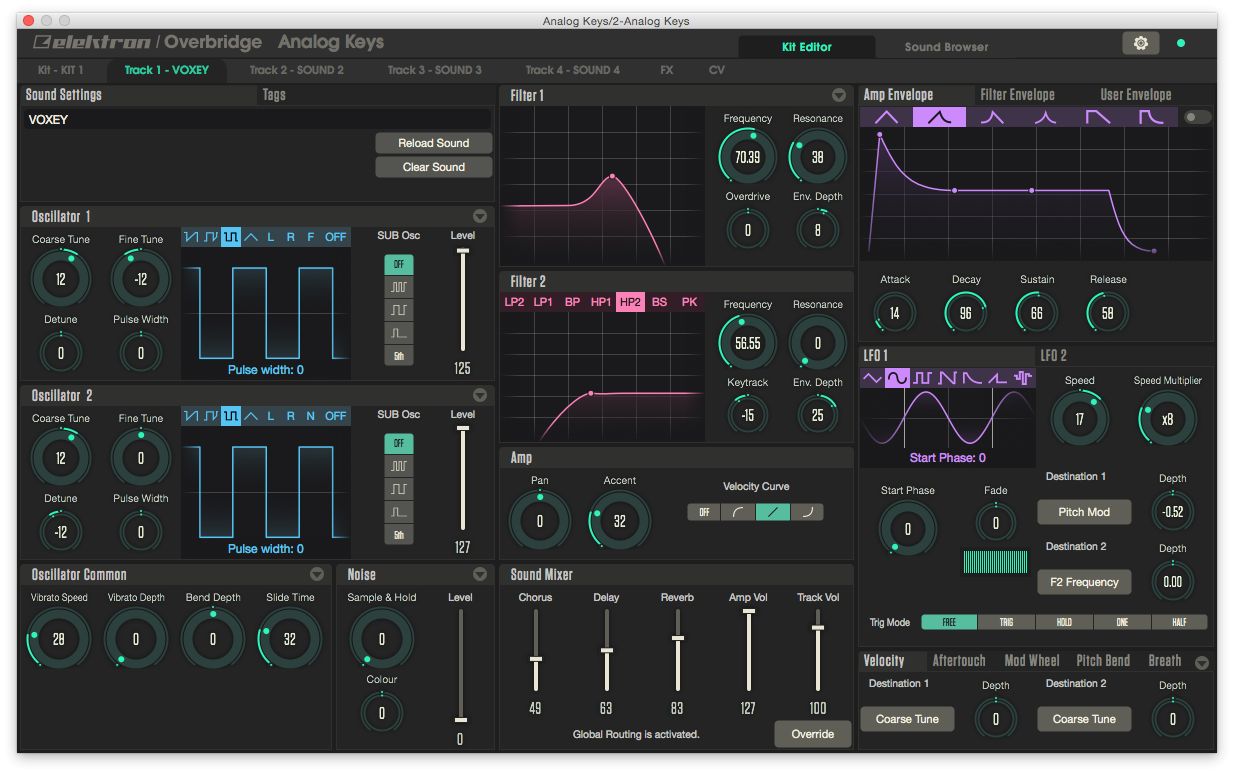Adjust the Chorus send slider
Viewport: 1234px width, 774px height.
(x=536, y=650)
